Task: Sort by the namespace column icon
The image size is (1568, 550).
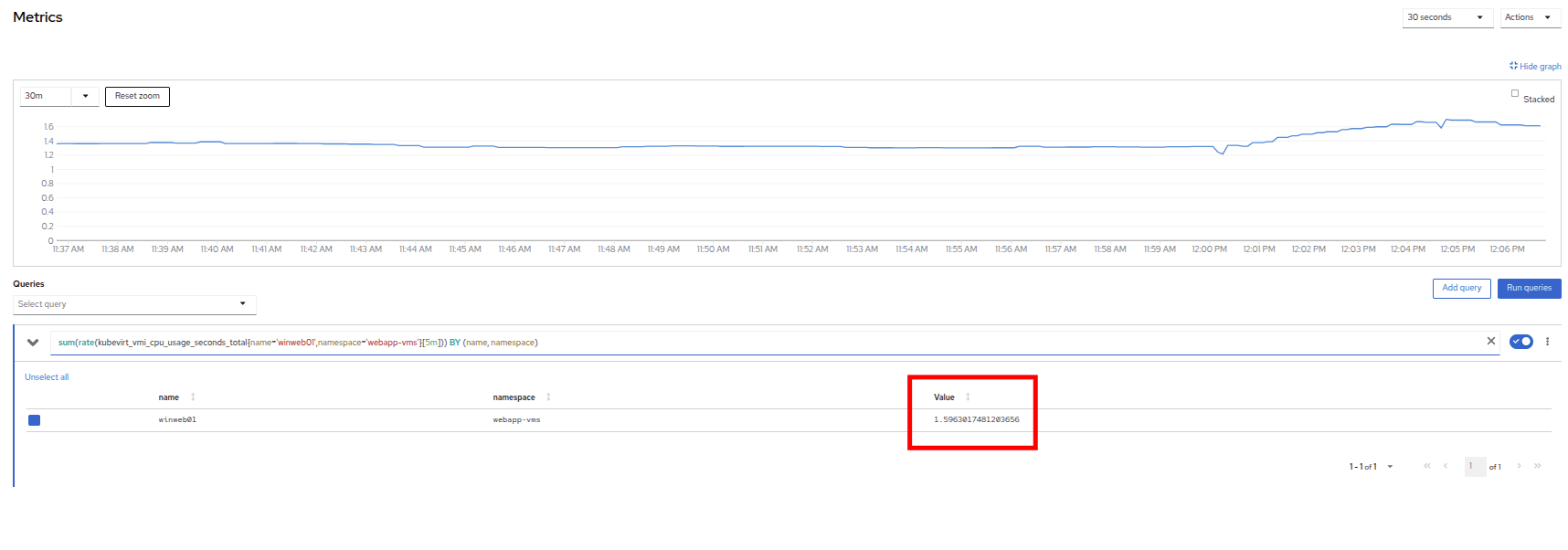Action: (548, 397)
